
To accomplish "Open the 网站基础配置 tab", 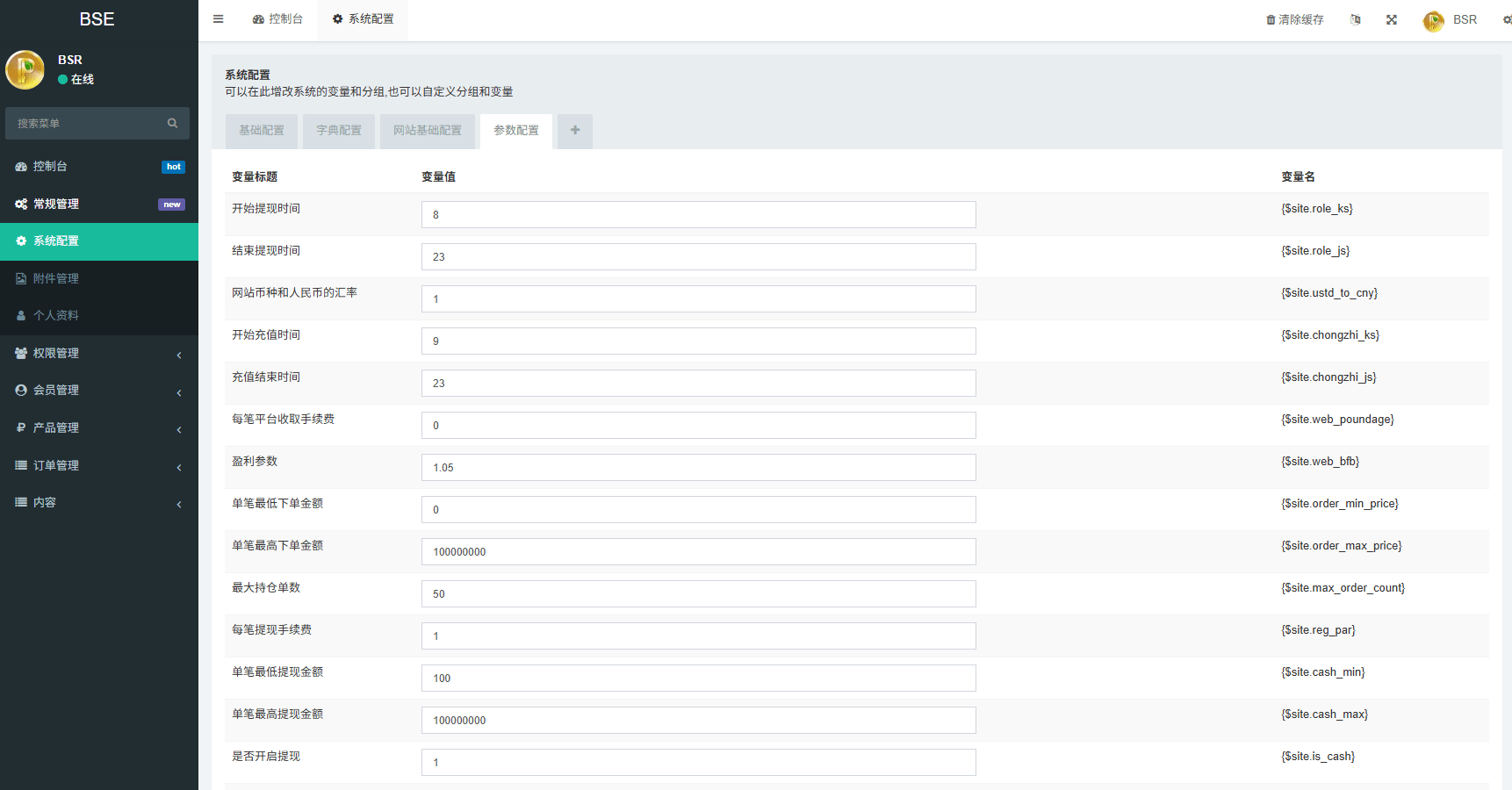I will 427,131.
